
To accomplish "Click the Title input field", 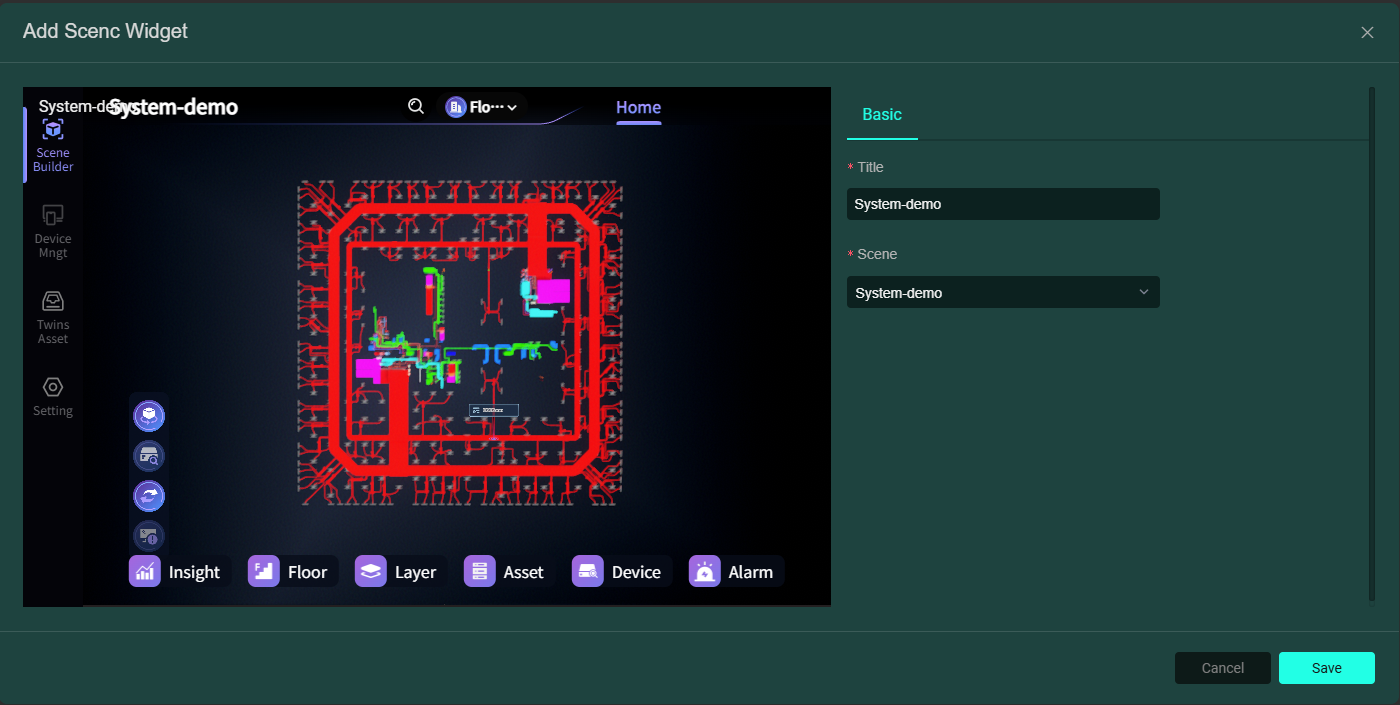I will pyautogui.click(x=1003, y=204).
